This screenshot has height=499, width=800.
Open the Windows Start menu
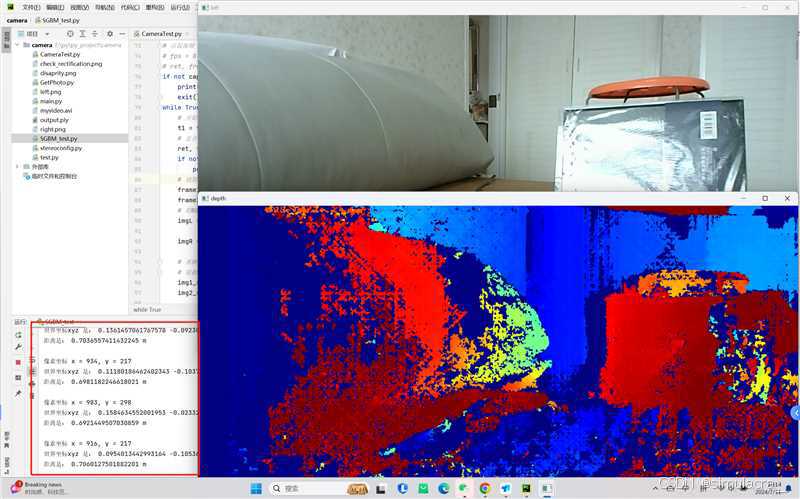(x=256, y=489)
